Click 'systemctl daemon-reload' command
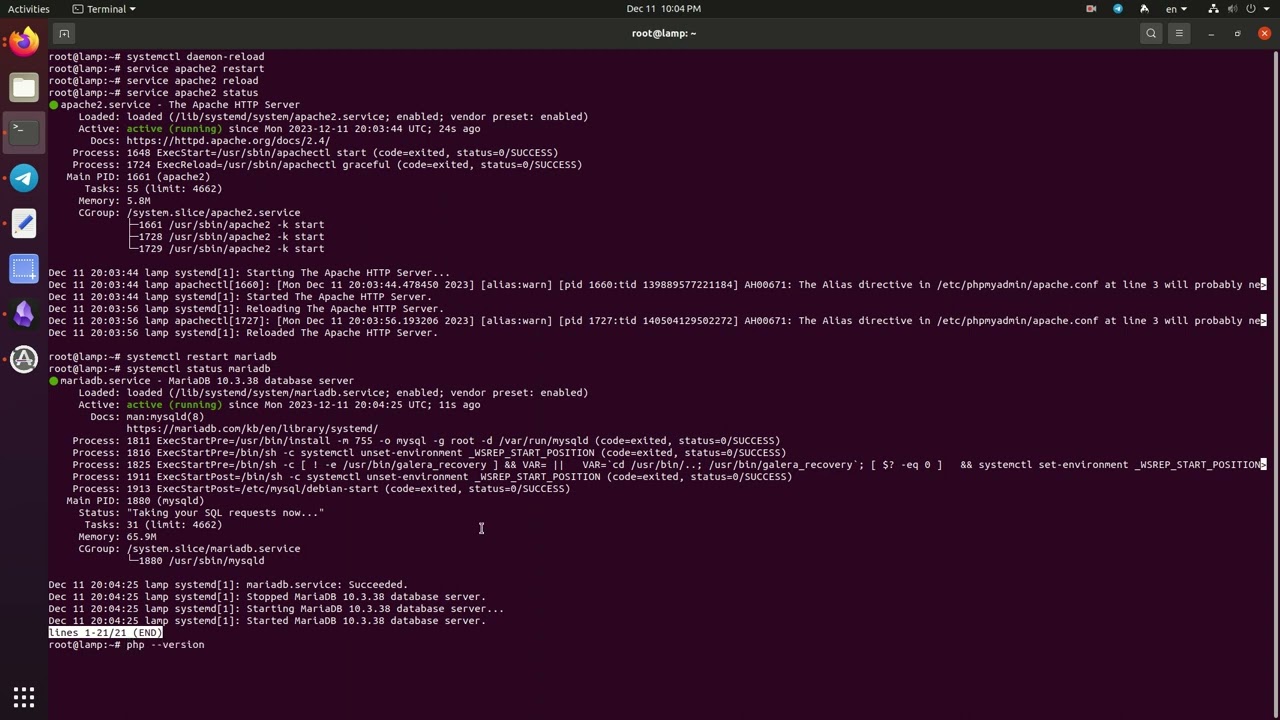 coord(195,57)
